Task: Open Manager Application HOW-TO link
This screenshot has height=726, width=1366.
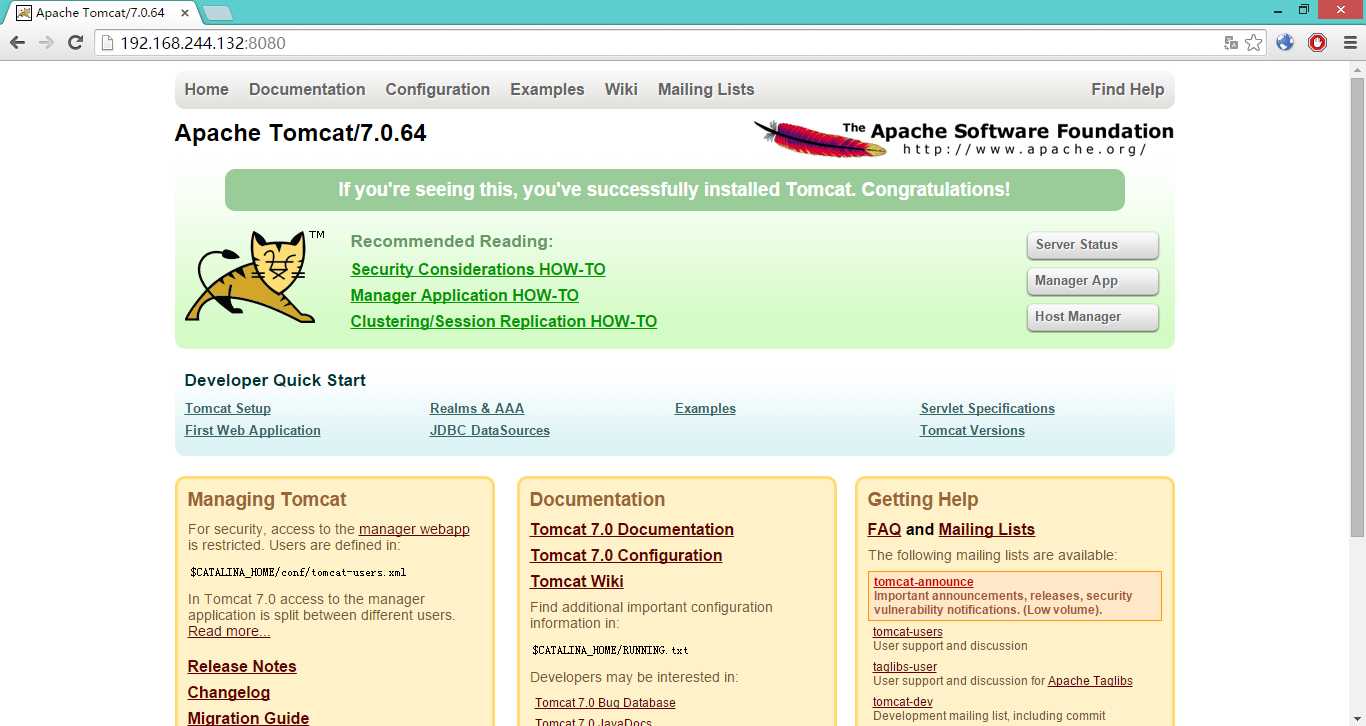Action: click(x=464, y=295)
